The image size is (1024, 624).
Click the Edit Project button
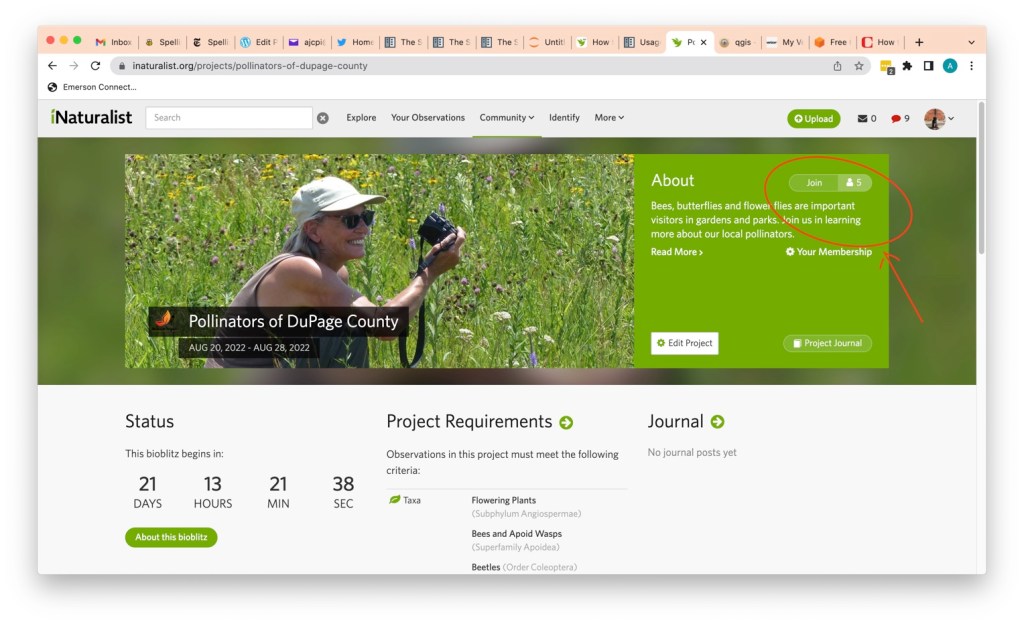[x=684, y=343]
